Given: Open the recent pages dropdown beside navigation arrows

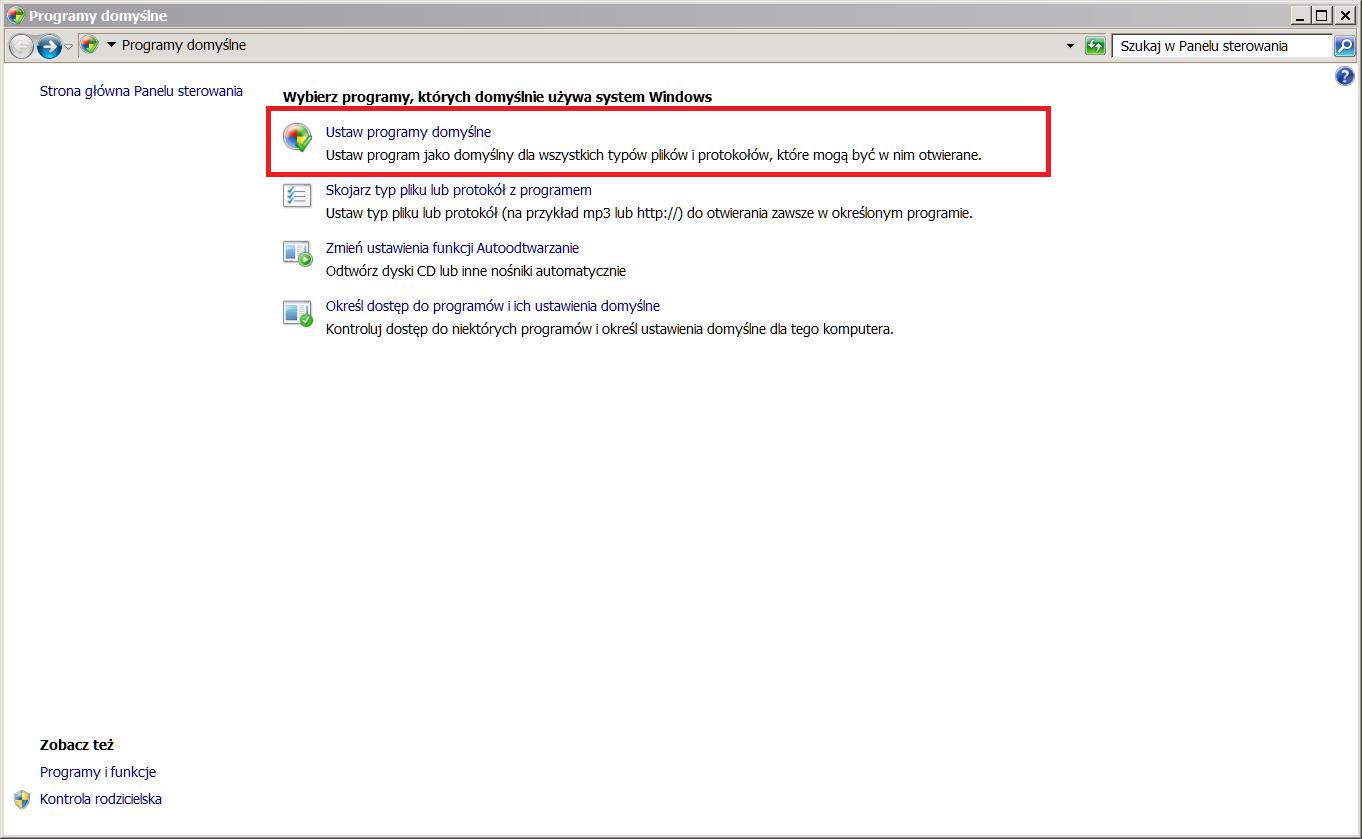Looking at the screenshot, I should (x=68, y=47).
